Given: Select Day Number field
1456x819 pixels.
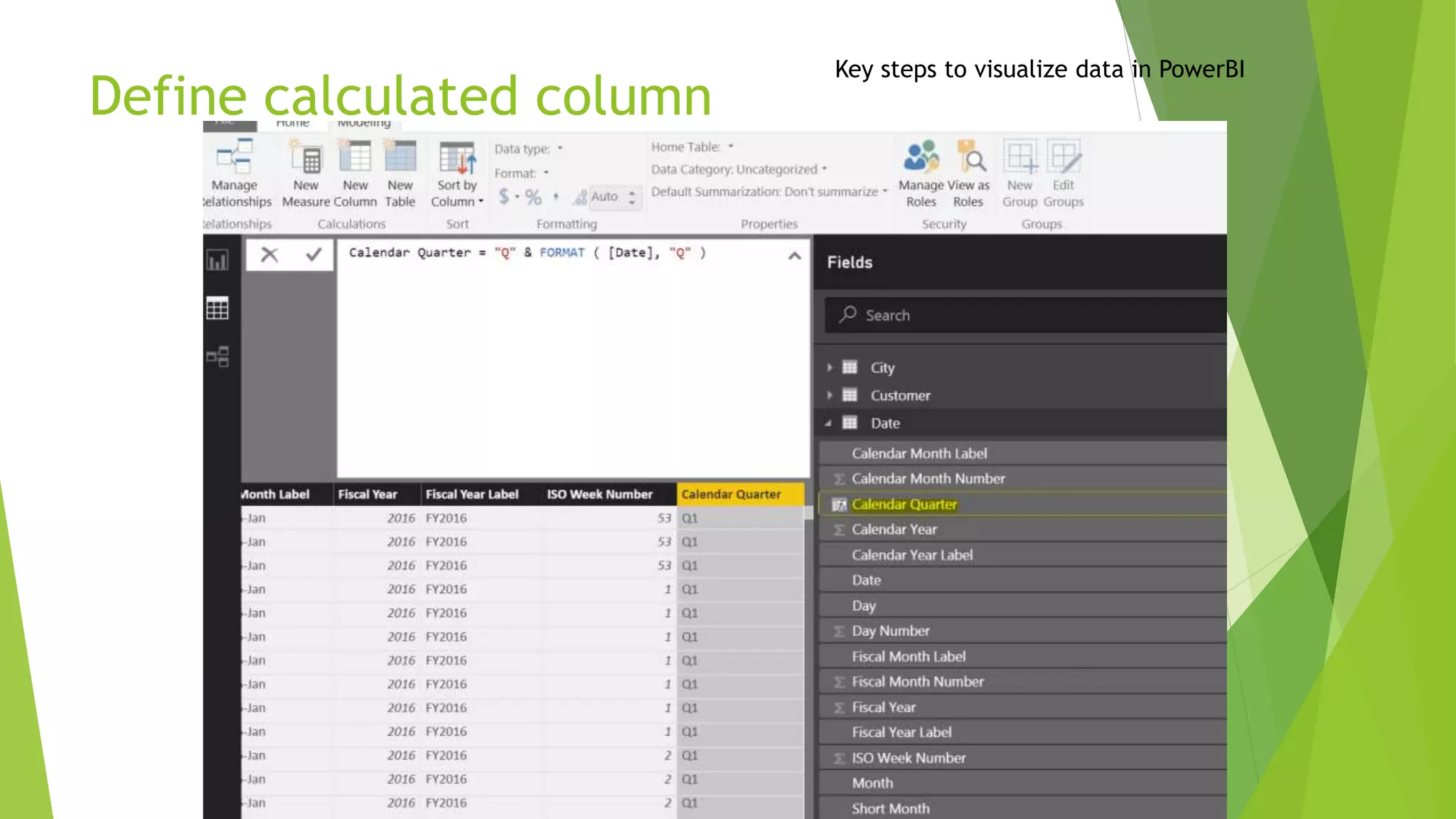Looking at the screenshot, I should coord(1022,631).
